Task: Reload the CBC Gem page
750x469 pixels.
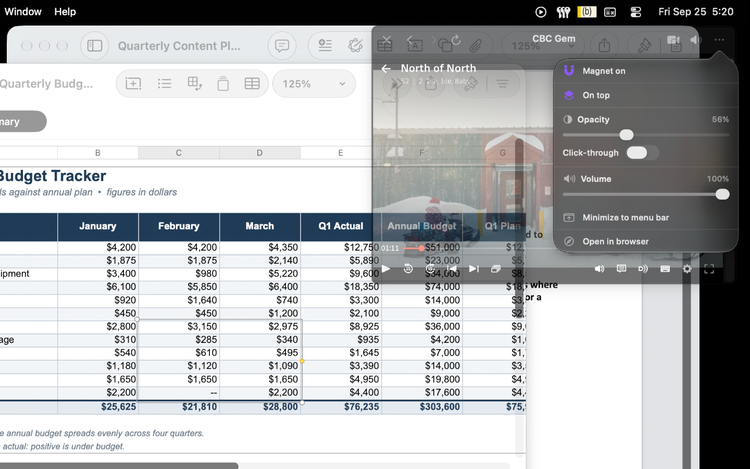Action: click(456, 40)
